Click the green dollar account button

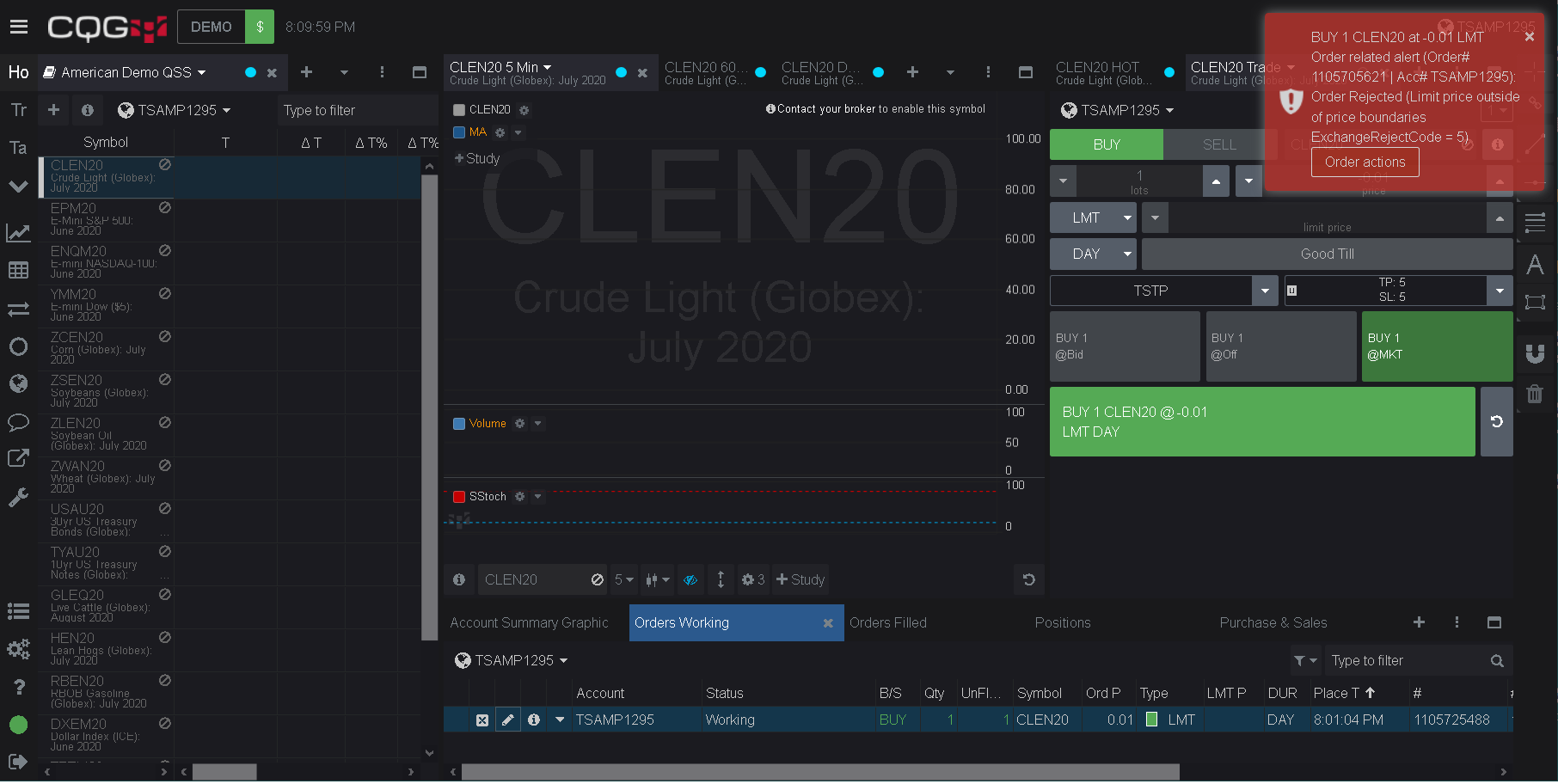pyautogui.click(x=260, y=27)
